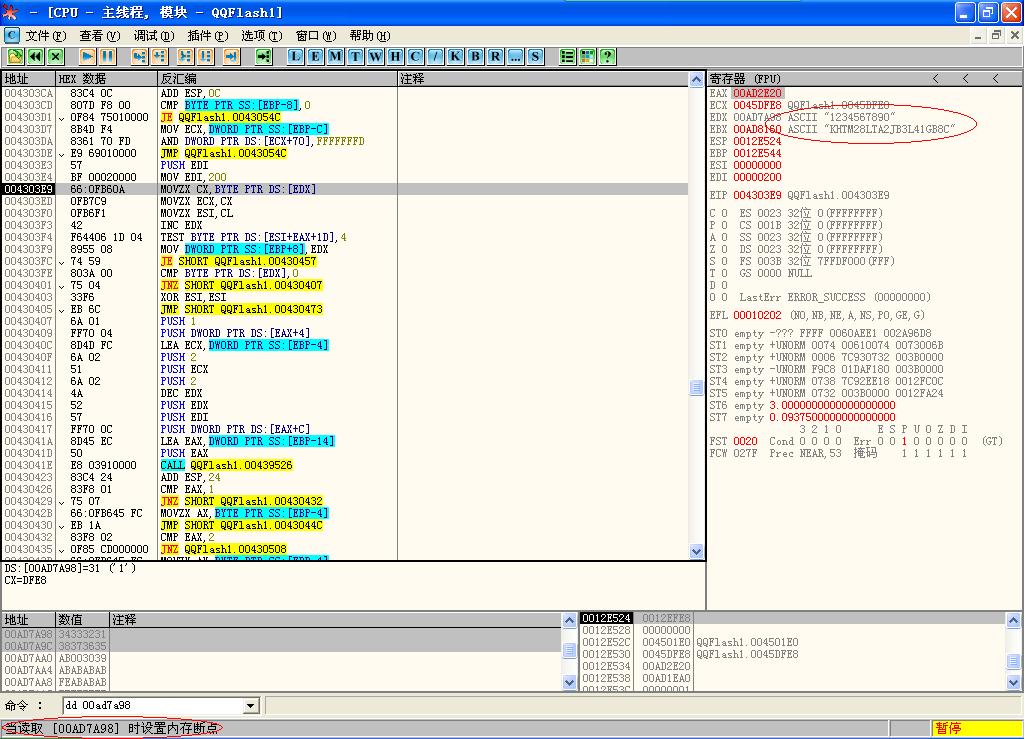1025x739 pixels.
Task: Open Breakpoints window with B button
Action: point(475,57)
